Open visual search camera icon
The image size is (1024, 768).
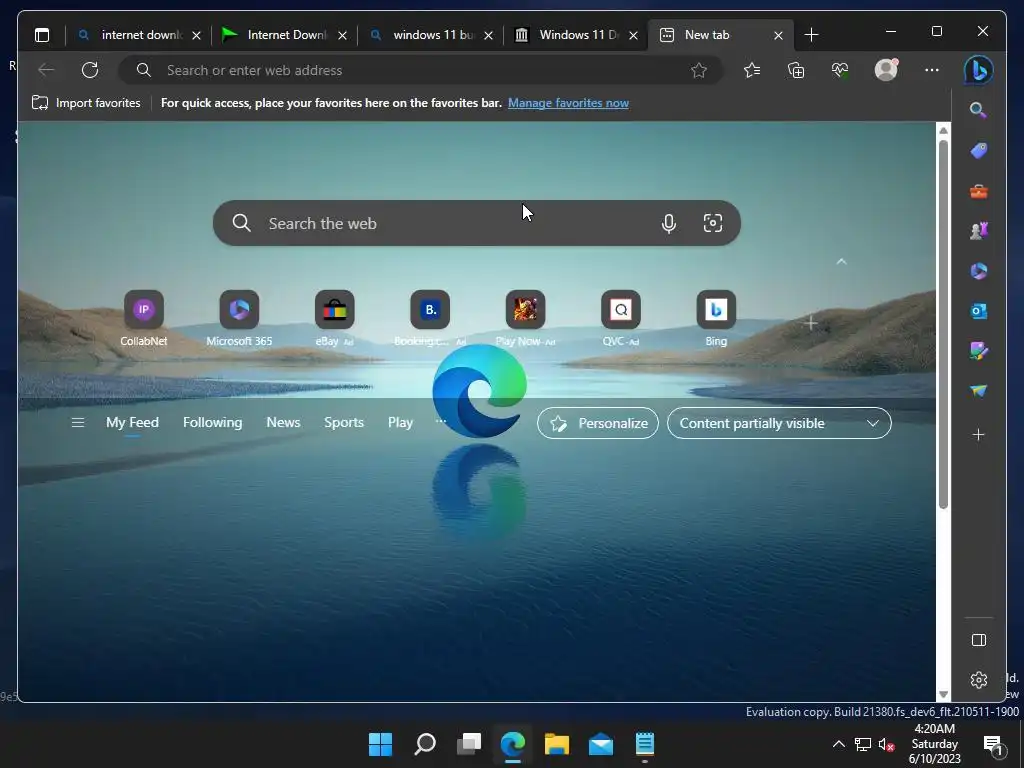point(712,223)
